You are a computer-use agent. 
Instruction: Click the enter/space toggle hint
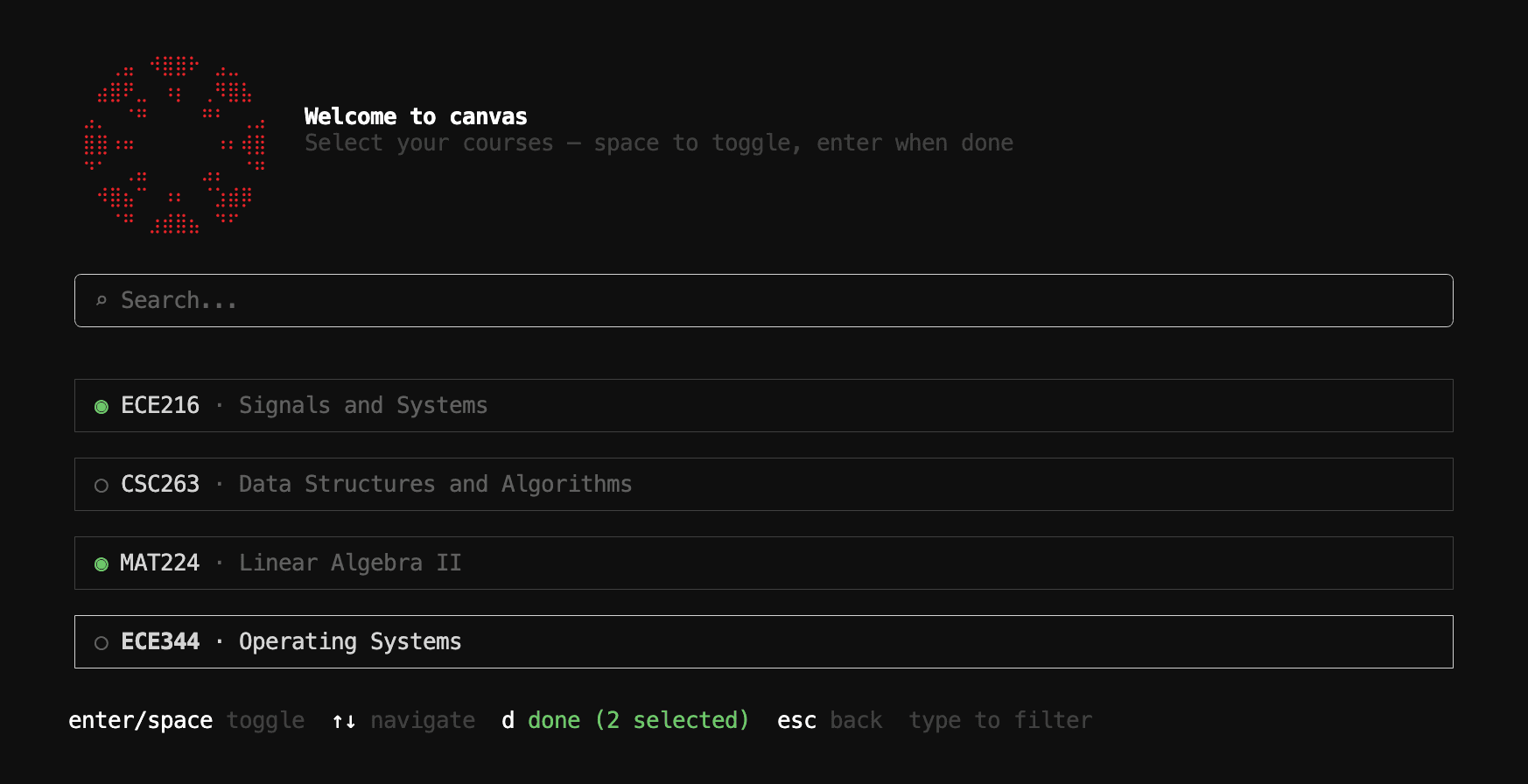[186, 720]
